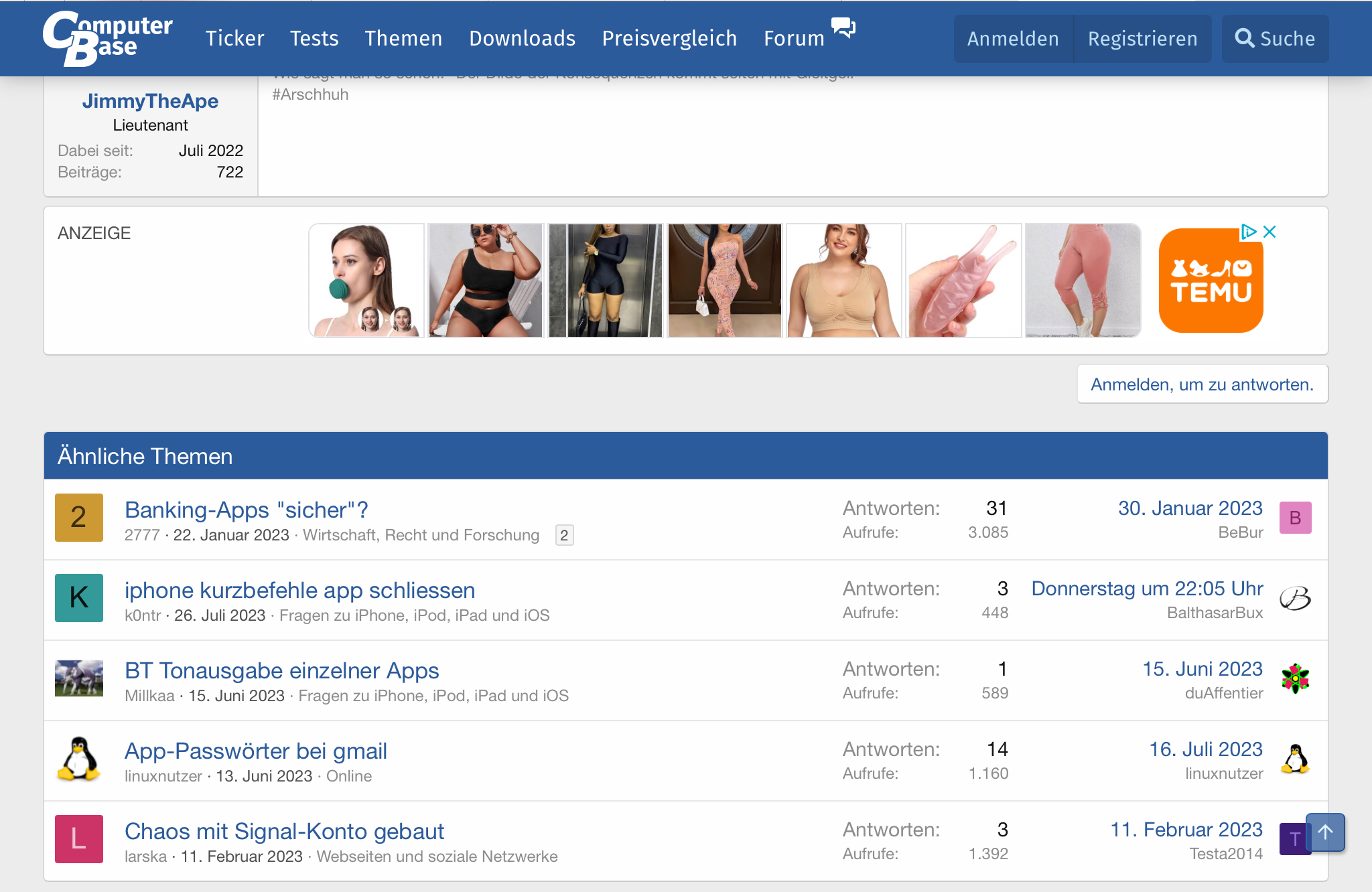
Task: Click the pink 'B' avatar of BeBur
Action: pyautogui.click(x=1295, y=518)
